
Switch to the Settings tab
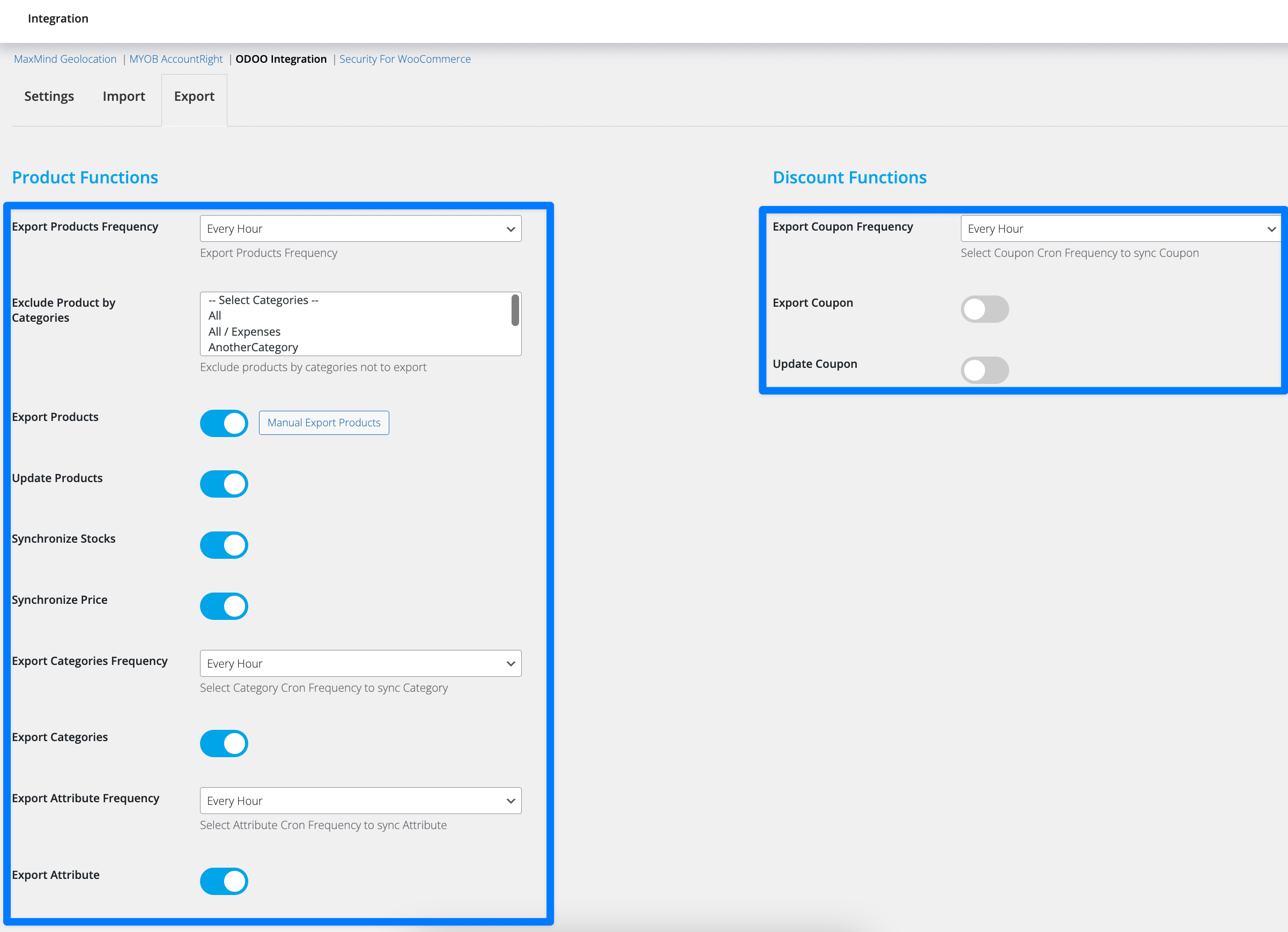49,96
